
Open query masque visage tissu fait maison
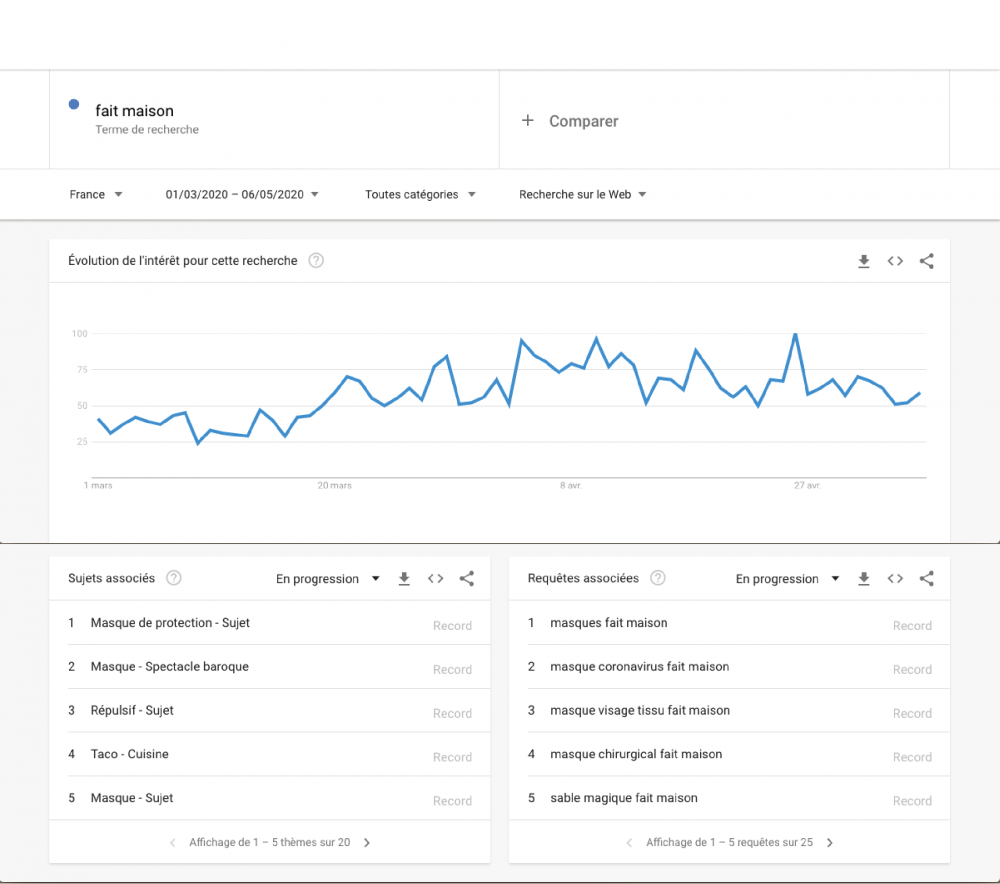click(x=640, y=710)
